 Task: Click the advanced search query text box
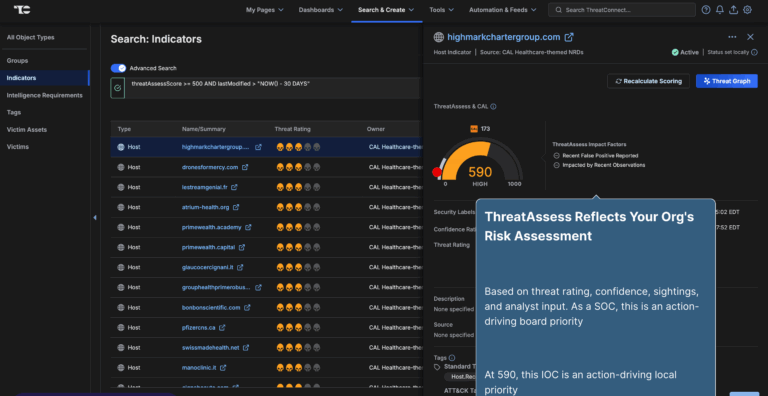[272, 88]
